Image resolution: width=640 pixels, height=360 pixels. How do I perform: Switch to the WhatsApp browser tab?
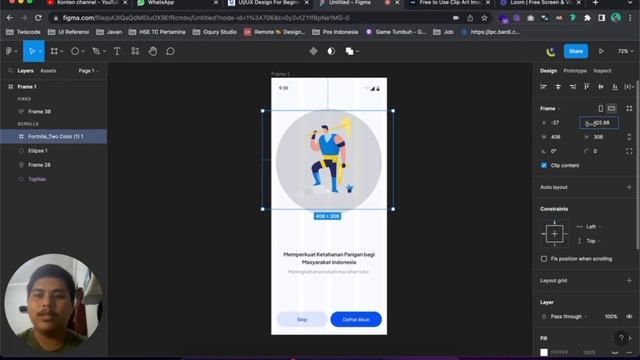click(x=178, y=3)
